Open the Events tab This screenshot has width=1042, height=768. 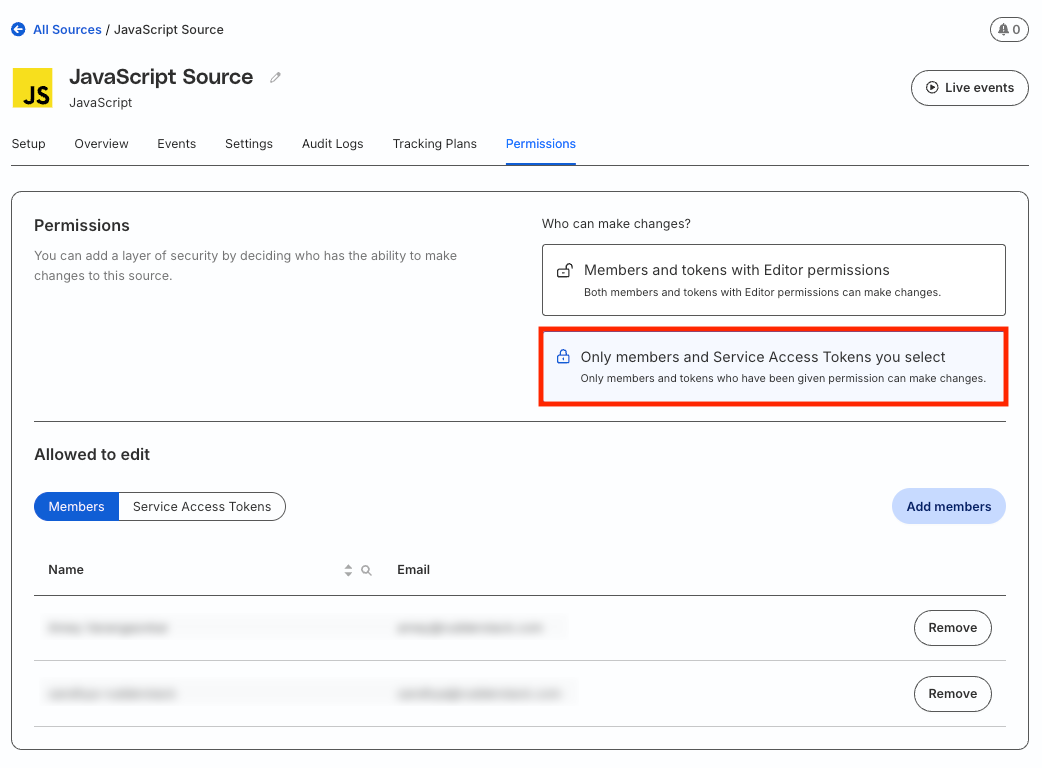176,144
